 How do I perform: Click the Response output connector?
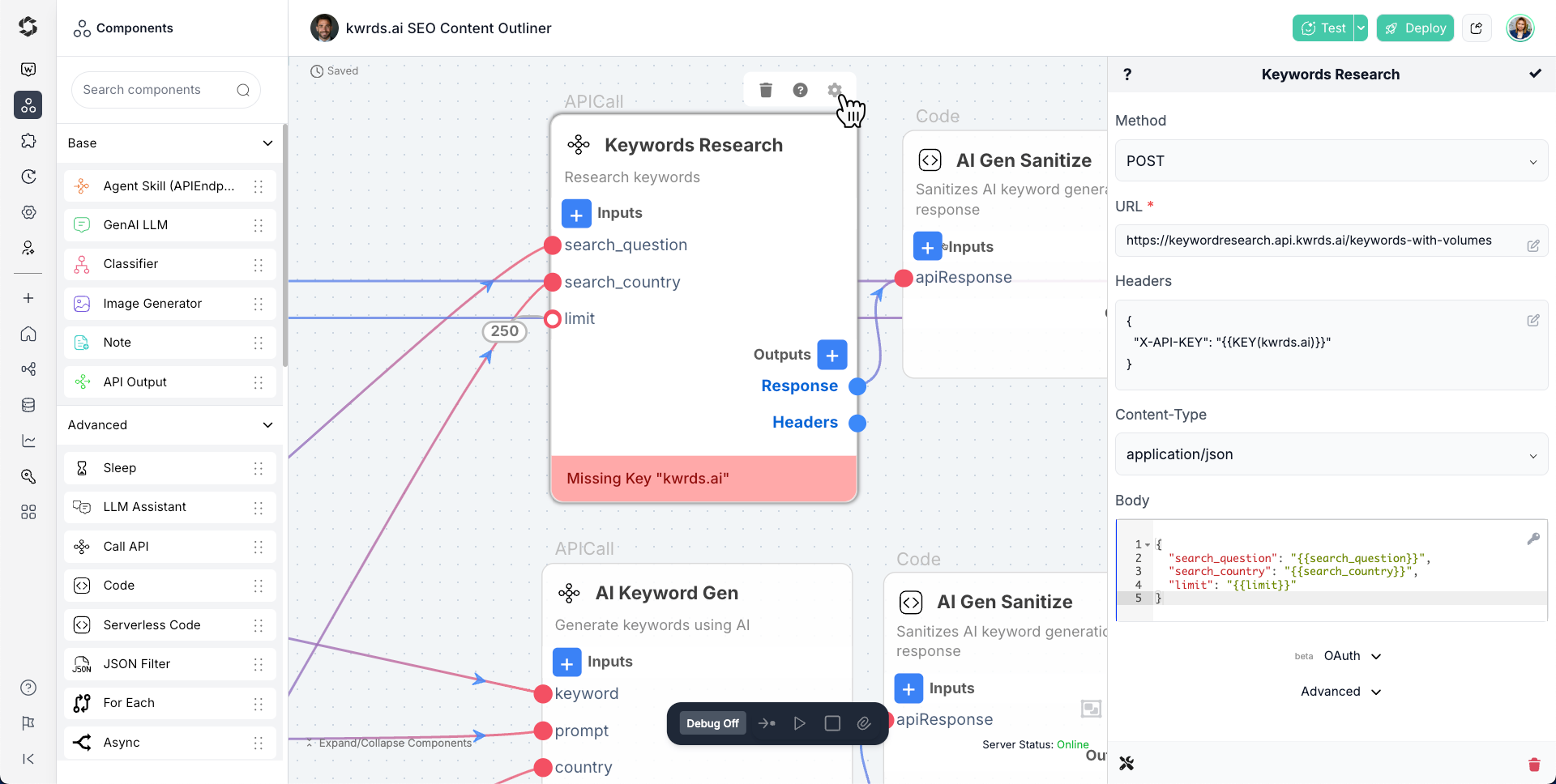click(x=857, y=386)
